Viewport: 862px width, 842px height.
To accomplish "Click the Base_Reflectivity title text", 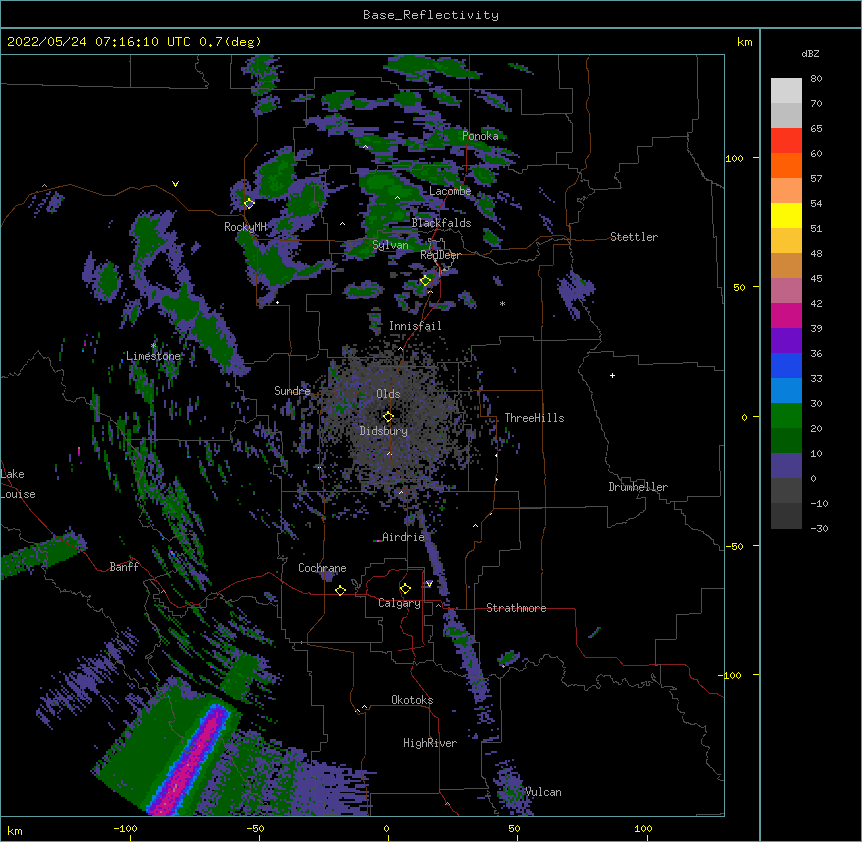I will 431,15.
